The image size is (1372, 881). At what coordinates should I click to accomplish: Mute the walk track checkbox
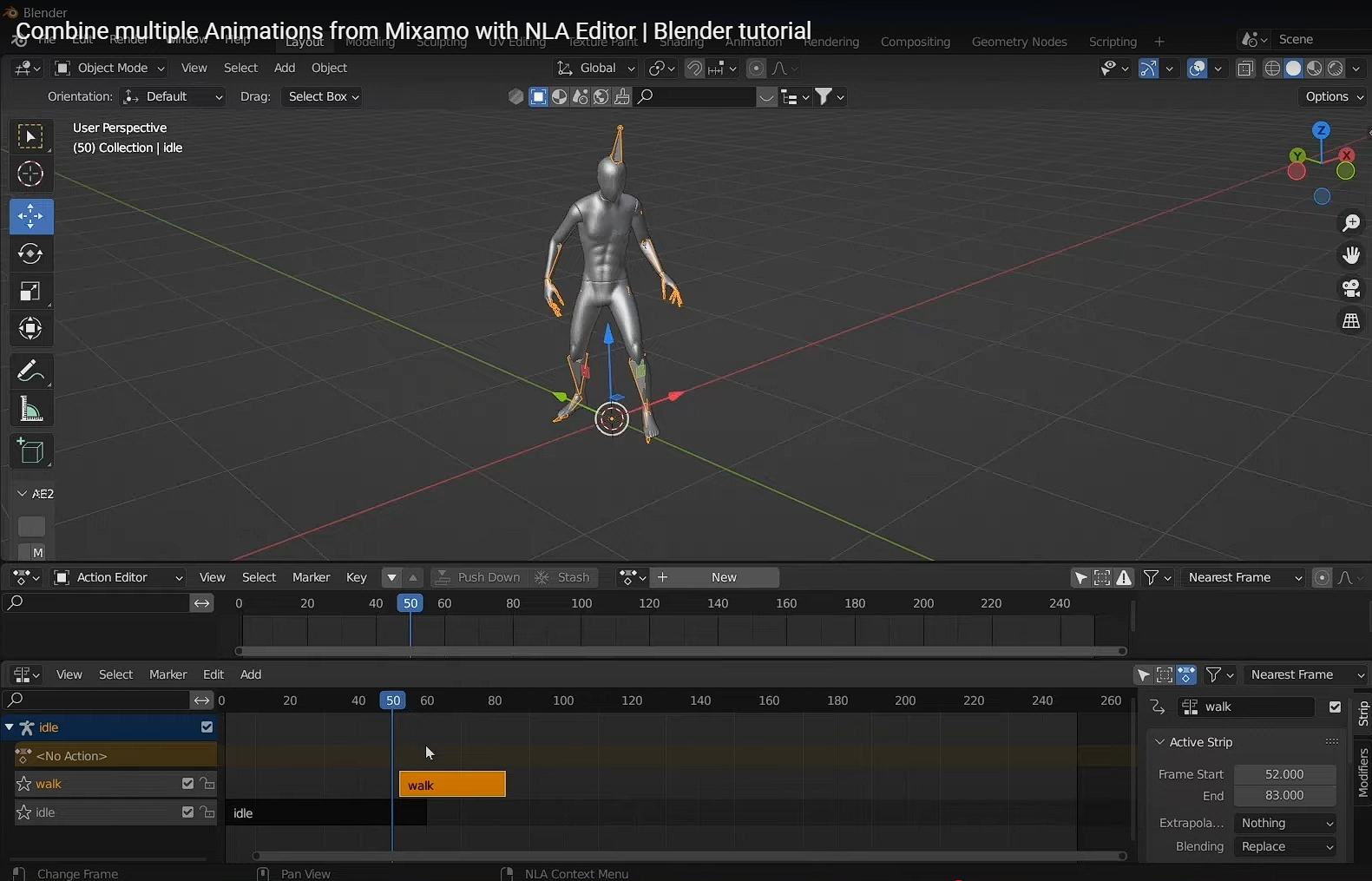[187, 784]
